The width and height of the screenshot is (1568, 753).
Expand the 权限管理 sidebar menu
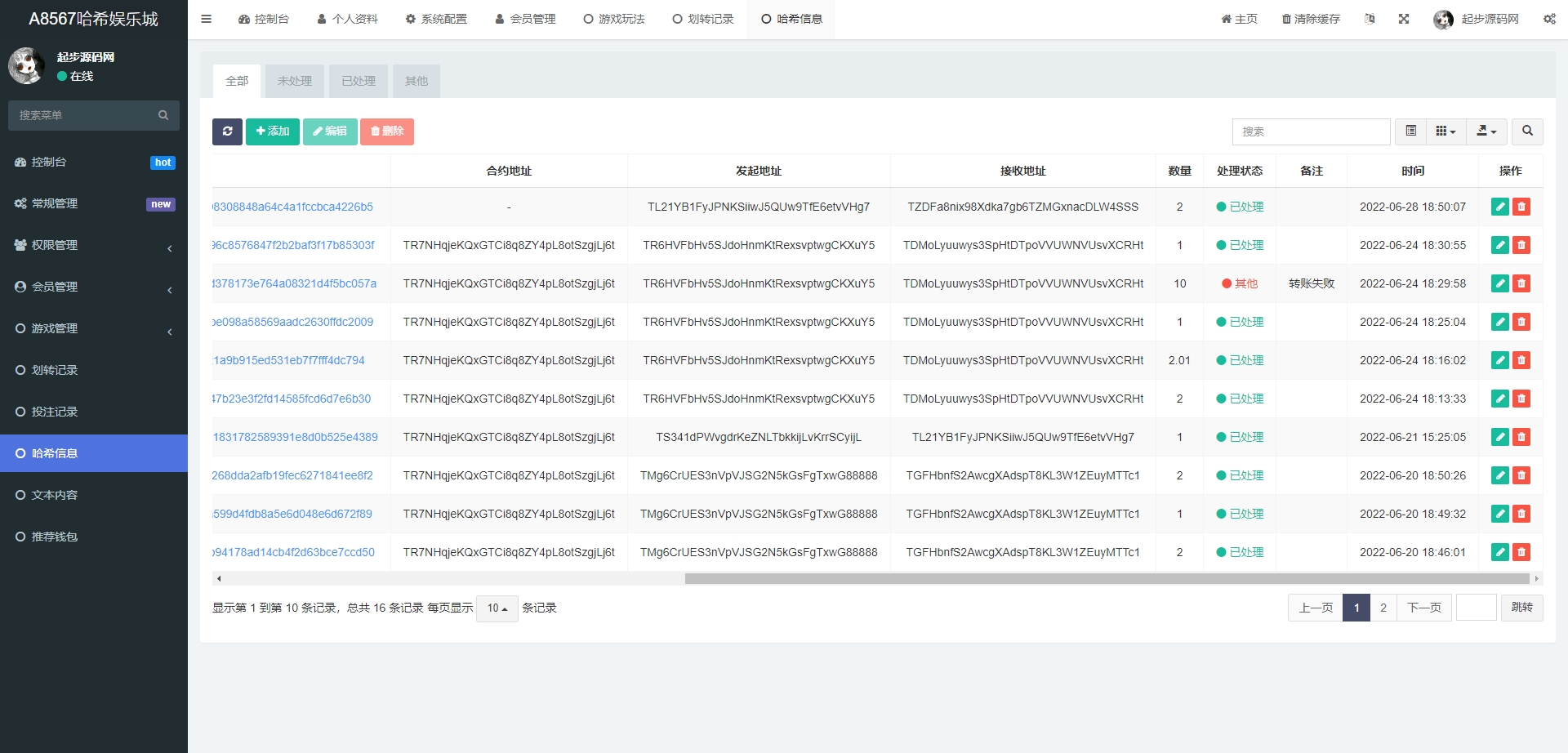point(94,245)
